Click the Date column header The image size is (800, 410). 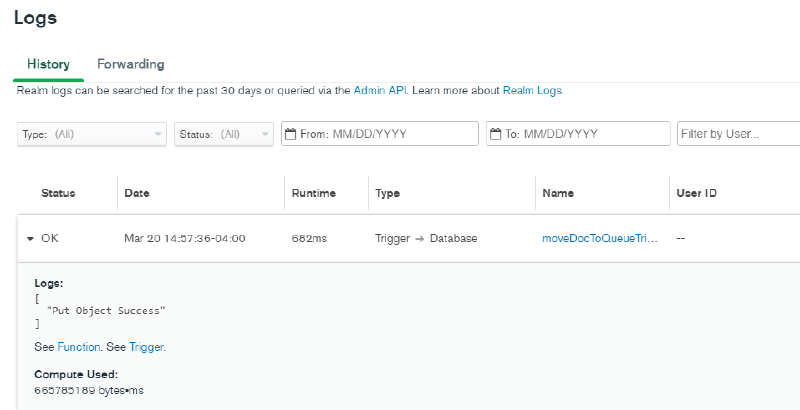137,193
